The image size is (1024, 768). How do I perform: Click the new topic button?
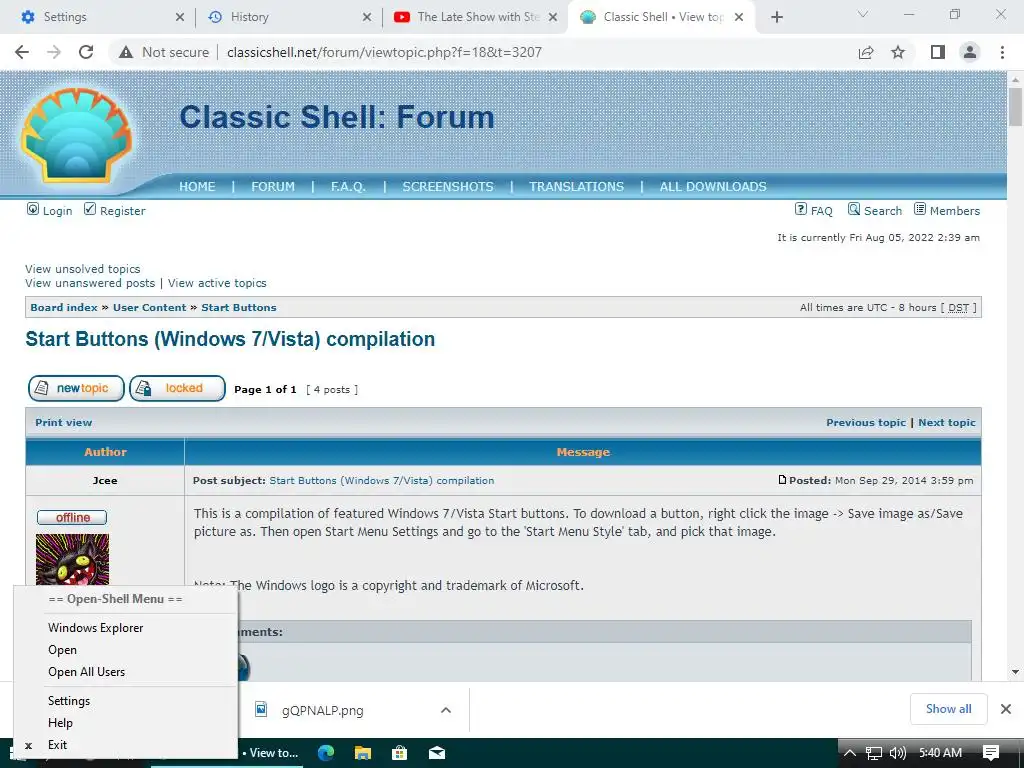pos(76,389)
